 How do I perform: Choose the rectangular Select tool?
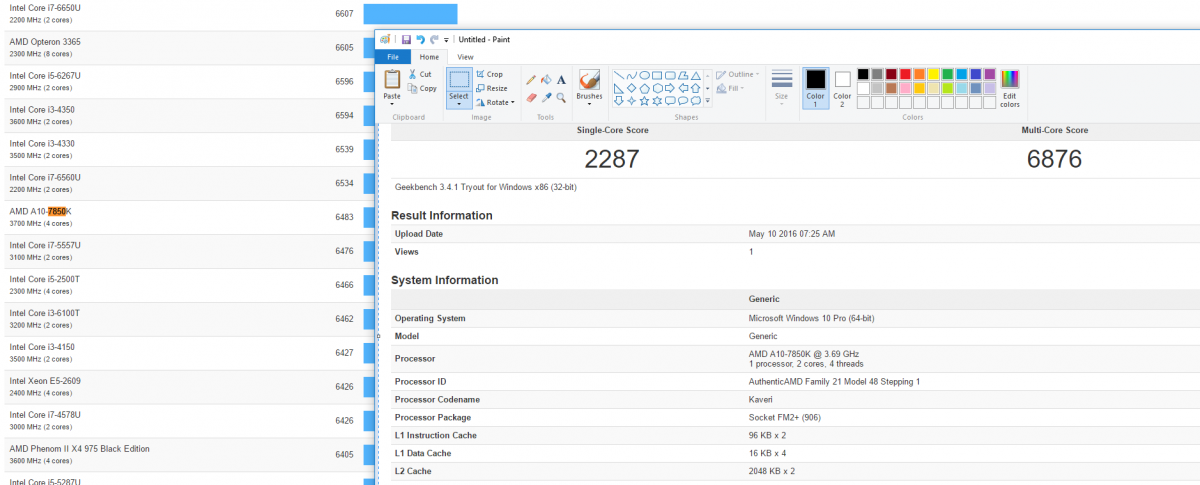point(459,79)
